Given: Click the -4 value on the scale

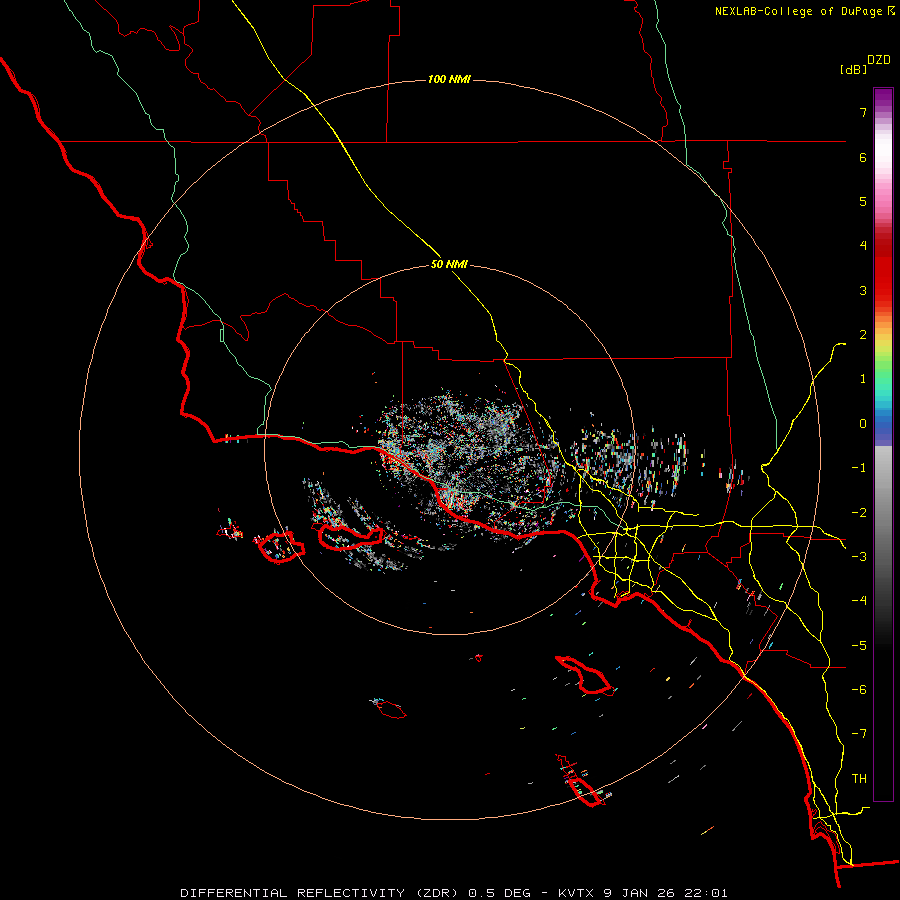Looking at the screenshot, I should pyautogui.click(x=859, y=601).
